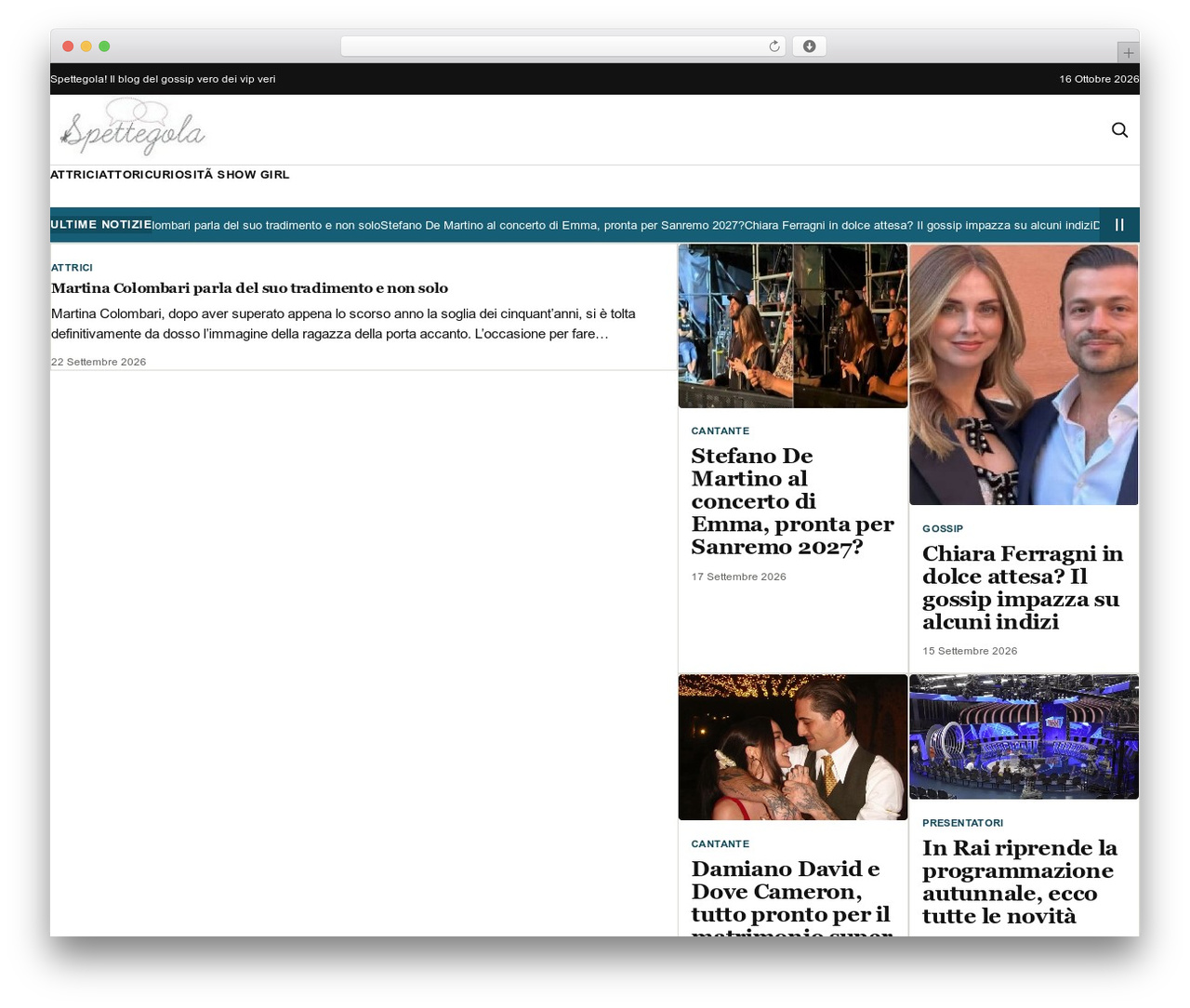Click the ULTIME NOTIZIE label

(x=101, y=225)
